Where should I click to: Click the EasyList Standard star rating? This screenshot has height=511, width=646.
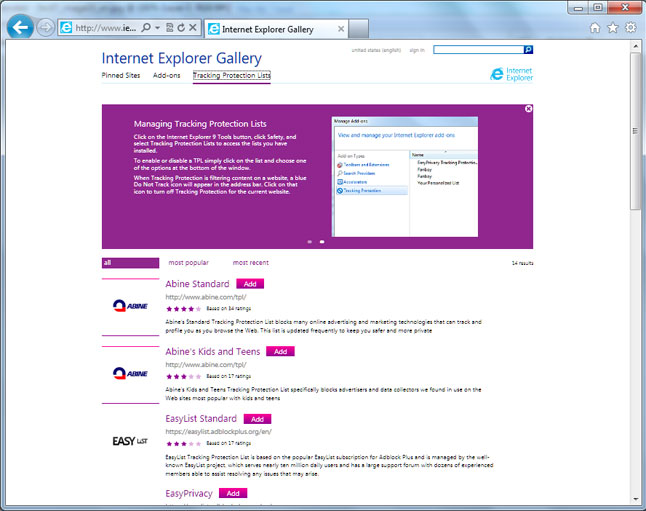183,444
